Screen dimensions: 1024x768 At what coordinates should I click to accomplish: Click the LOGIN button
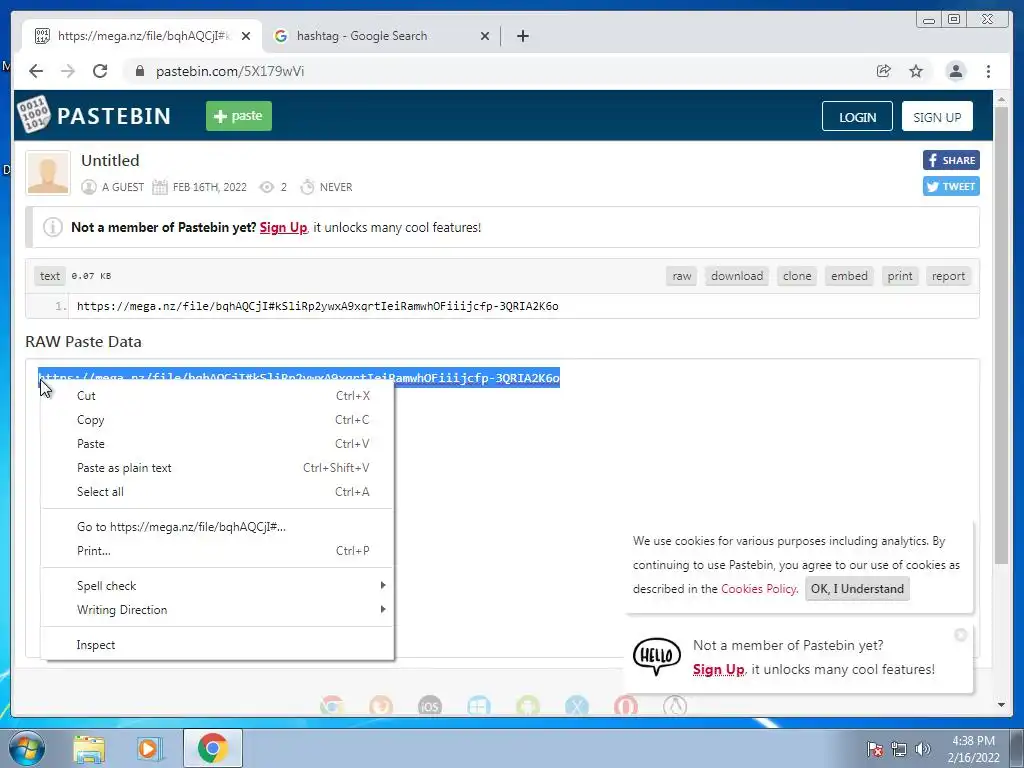[857, 117]
